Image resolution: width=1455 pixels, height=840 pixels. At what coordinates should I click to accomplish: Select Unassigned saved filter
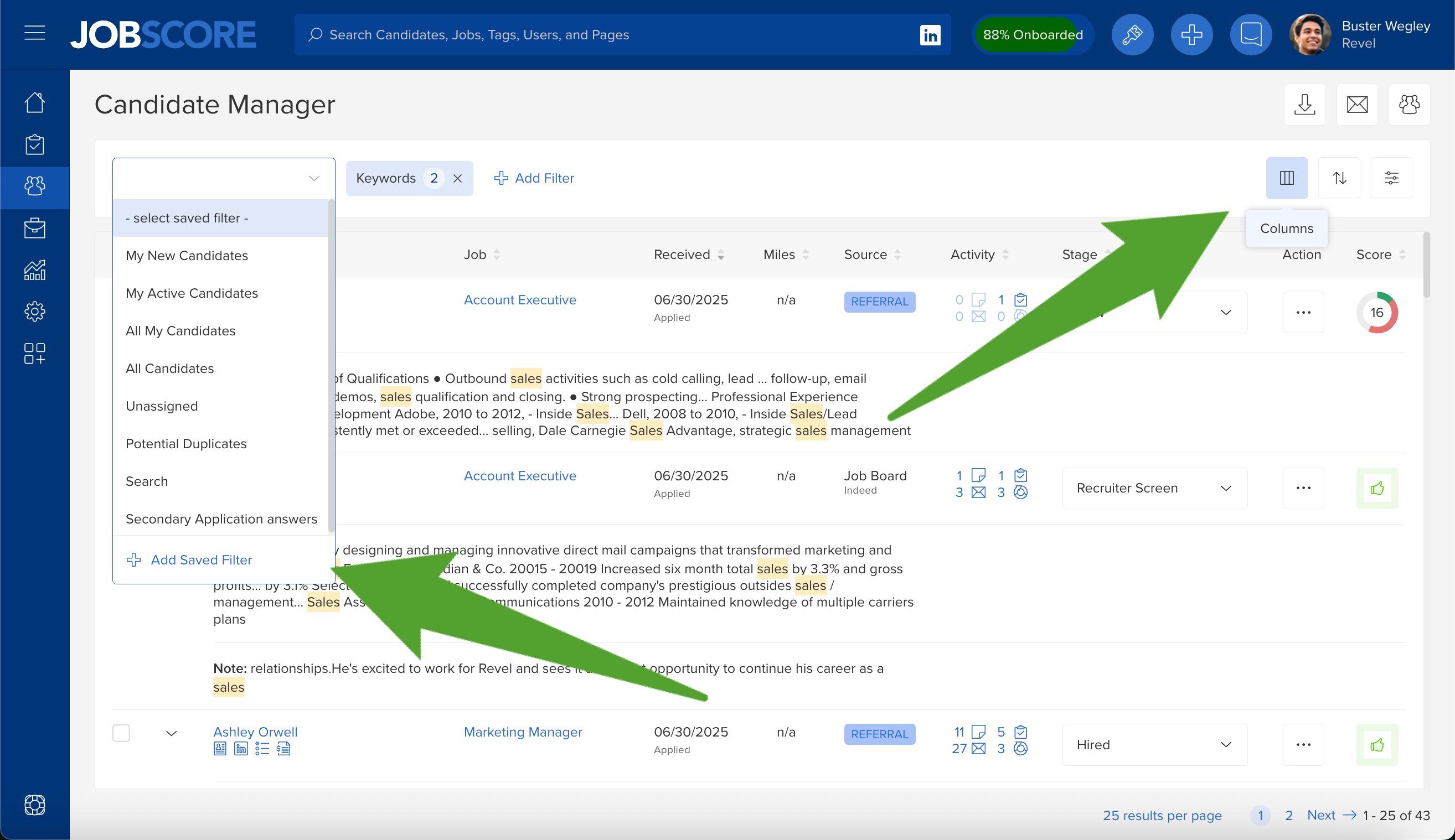(220, 406)
